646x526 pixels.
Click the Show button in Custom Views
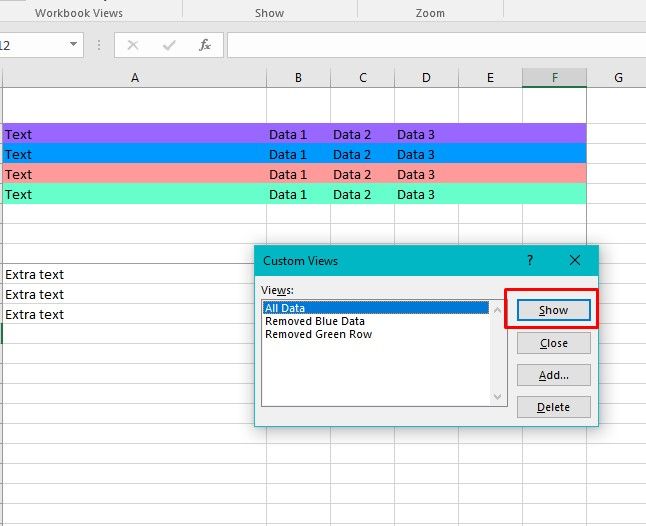coord(553,310)
